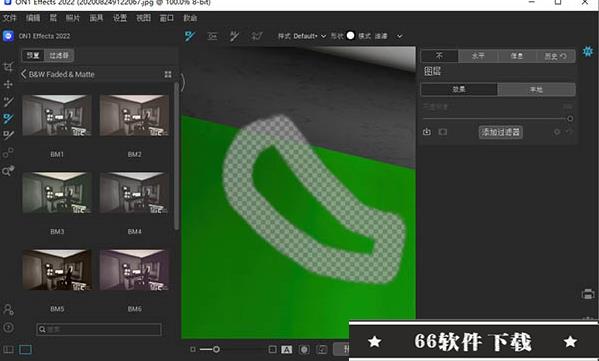This screenshot has height=361, width=599.
Task: Click the zoom slider handle in bottom bar
Action: (216, 349)
